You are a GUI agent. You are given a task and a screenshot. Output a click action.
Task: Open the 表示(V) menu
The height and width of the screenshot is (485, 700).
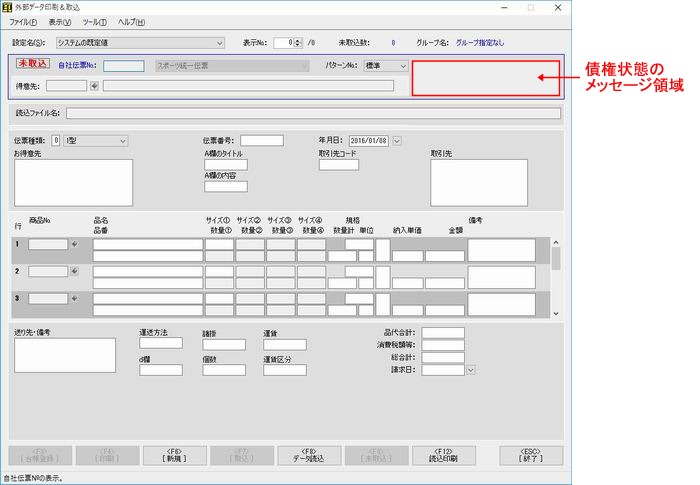[x=60, y=22]
